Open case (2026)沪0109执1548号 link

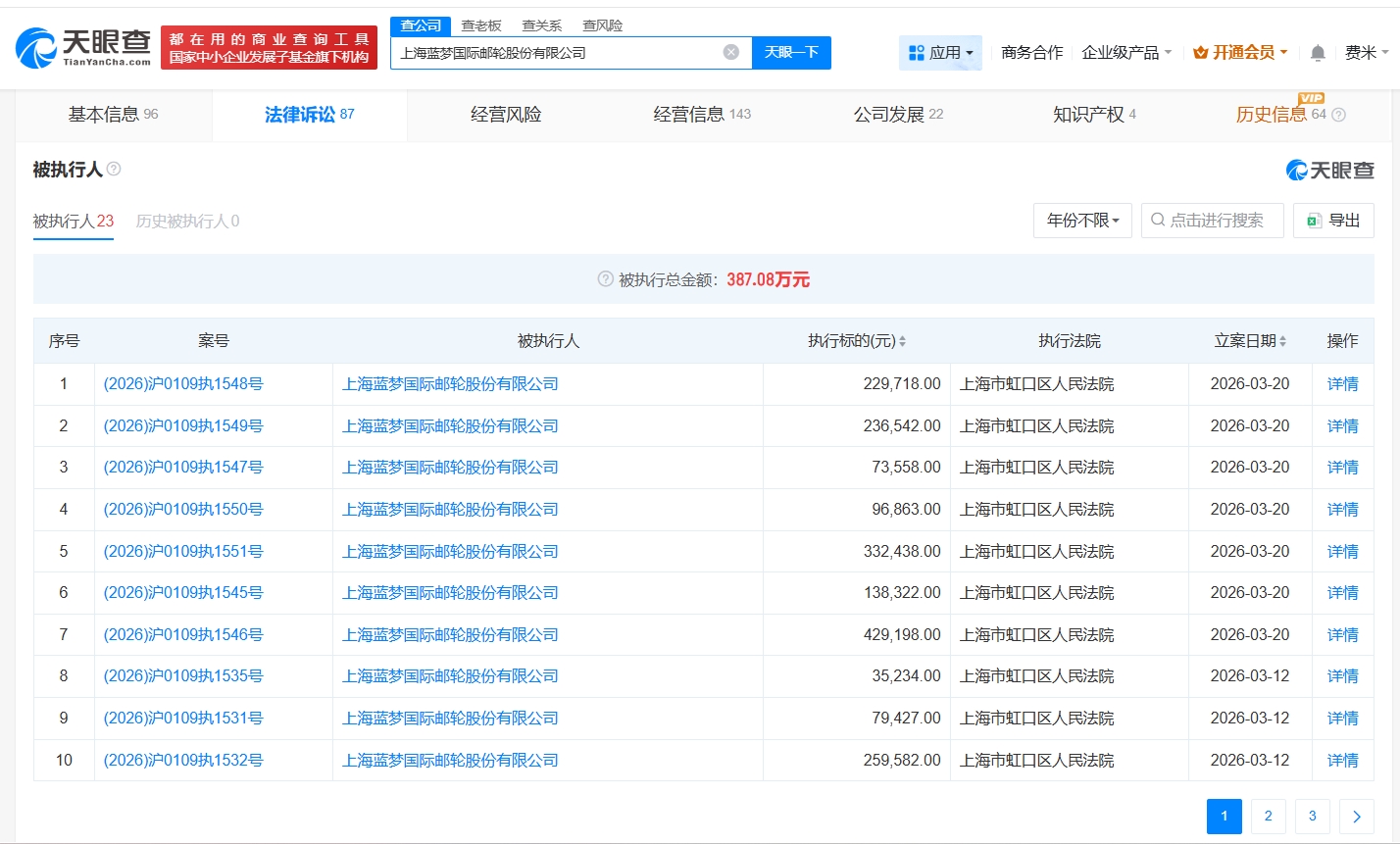click(x=183, y=384)
